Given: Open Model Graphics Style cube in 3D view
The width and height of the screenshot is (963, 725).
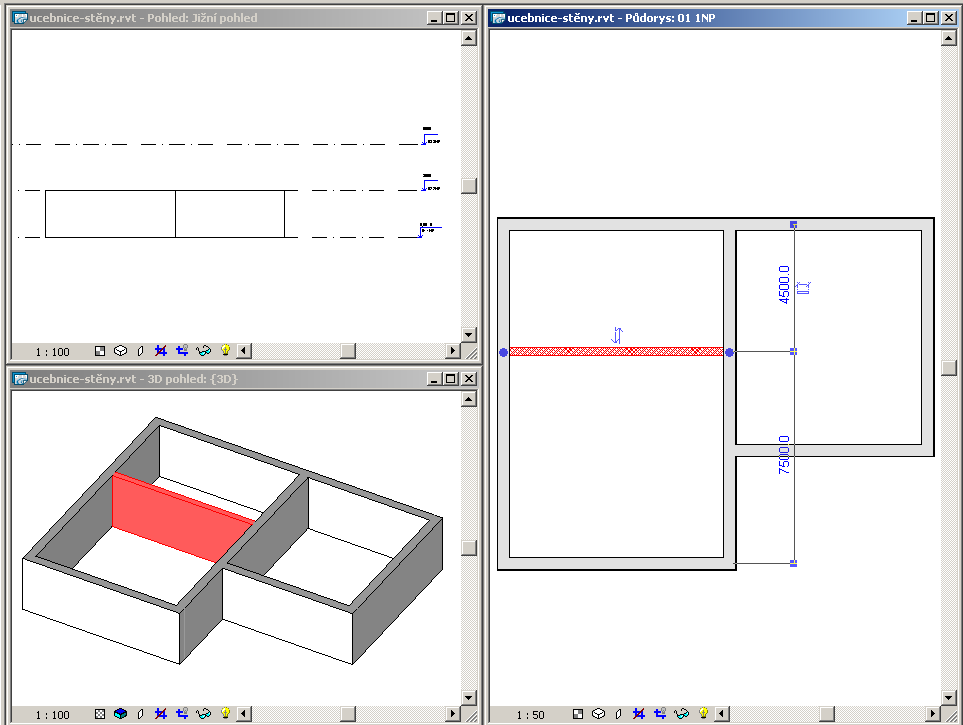Looking at the screenshot, I should (120, 714).
